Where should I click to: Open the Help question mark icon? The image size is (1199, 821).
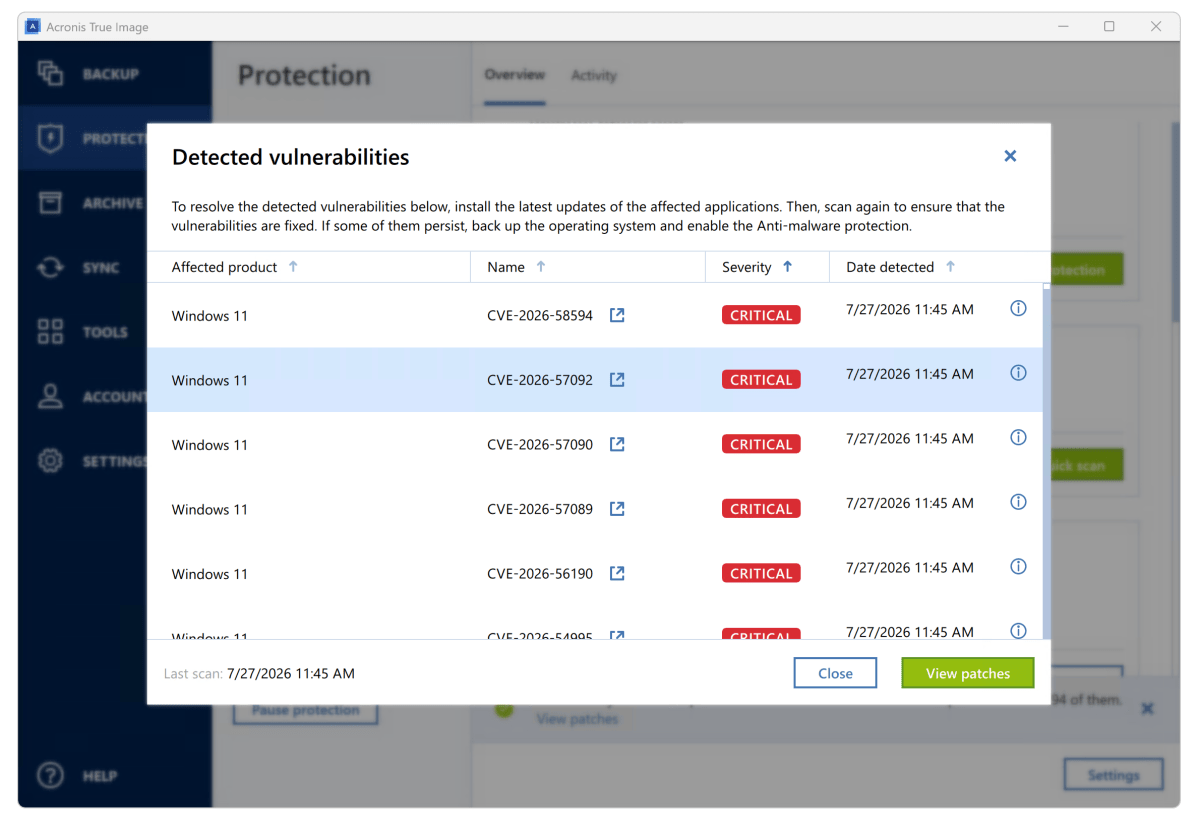click(50, 776)
